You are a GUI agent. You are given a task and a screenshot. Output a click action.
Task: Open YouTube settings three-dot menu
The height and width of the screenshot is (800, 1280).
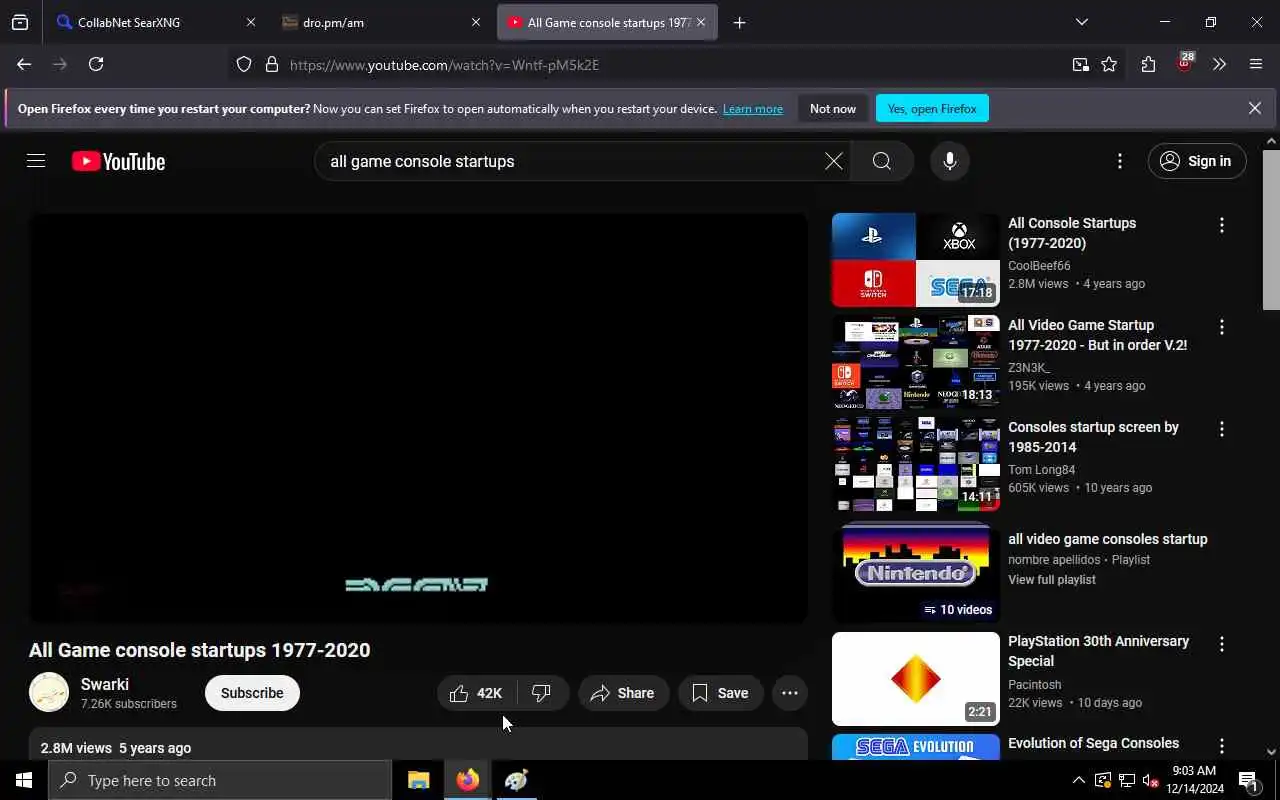coord(1120,161)
